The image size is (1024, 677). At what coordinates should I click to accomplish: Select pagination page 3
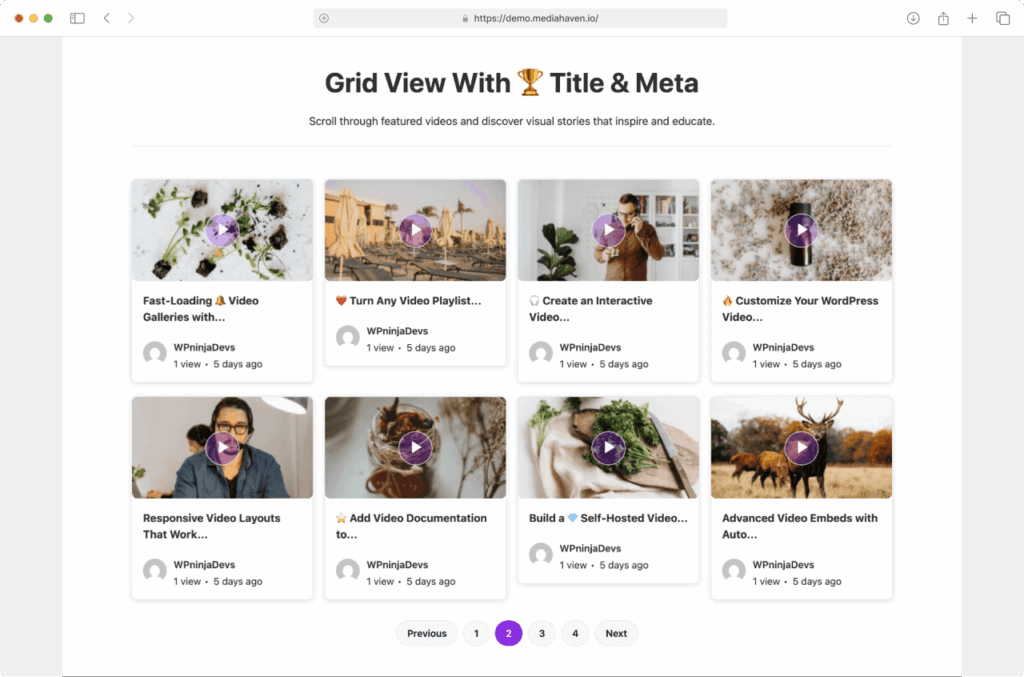(x=541, y=633)
